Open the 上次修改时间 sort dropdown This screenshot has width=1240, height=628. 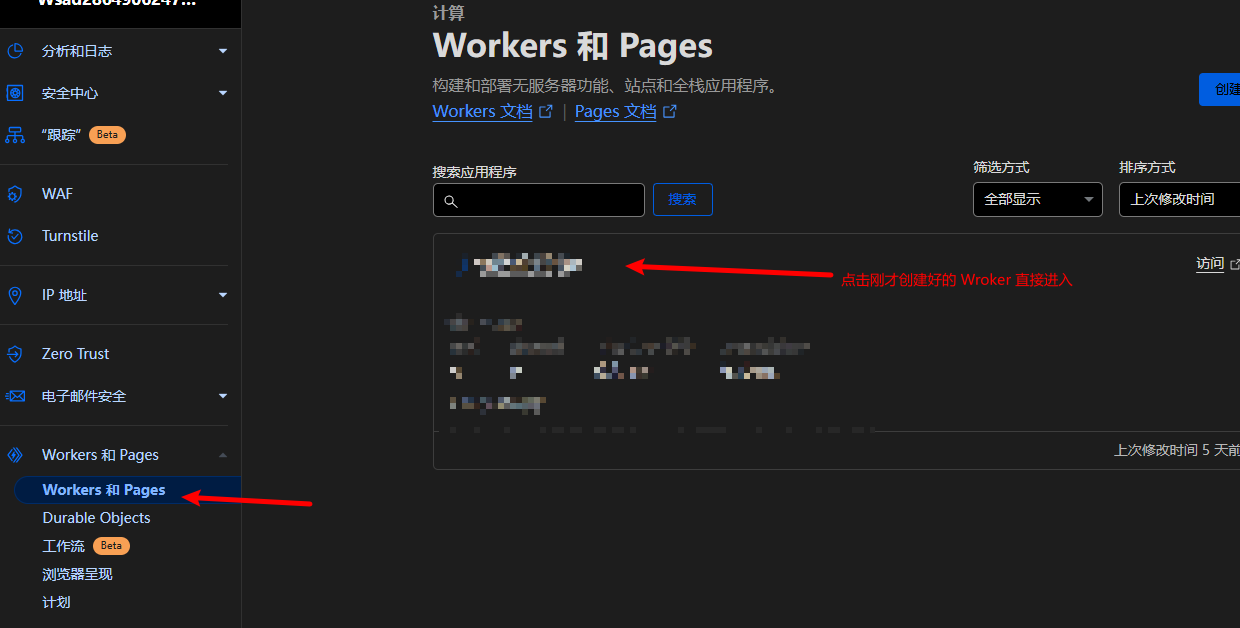(1179, 199)
